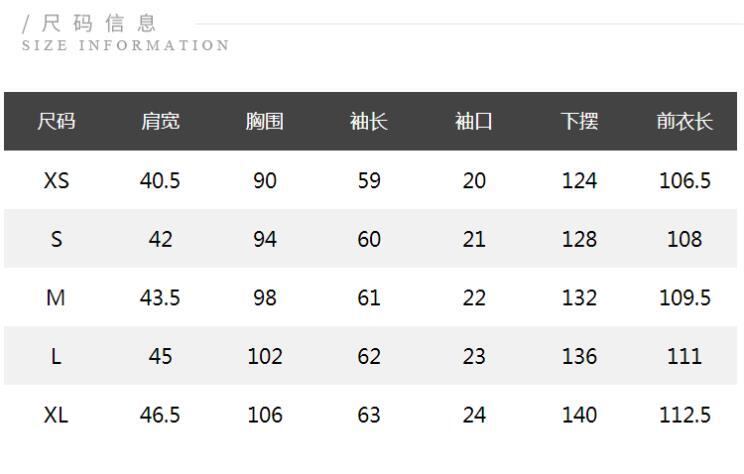Image resolution: width=744 pixels, height=474 pixels.
Task: Click the 40.5 shoulder width value
Action: tap(160, 181)
